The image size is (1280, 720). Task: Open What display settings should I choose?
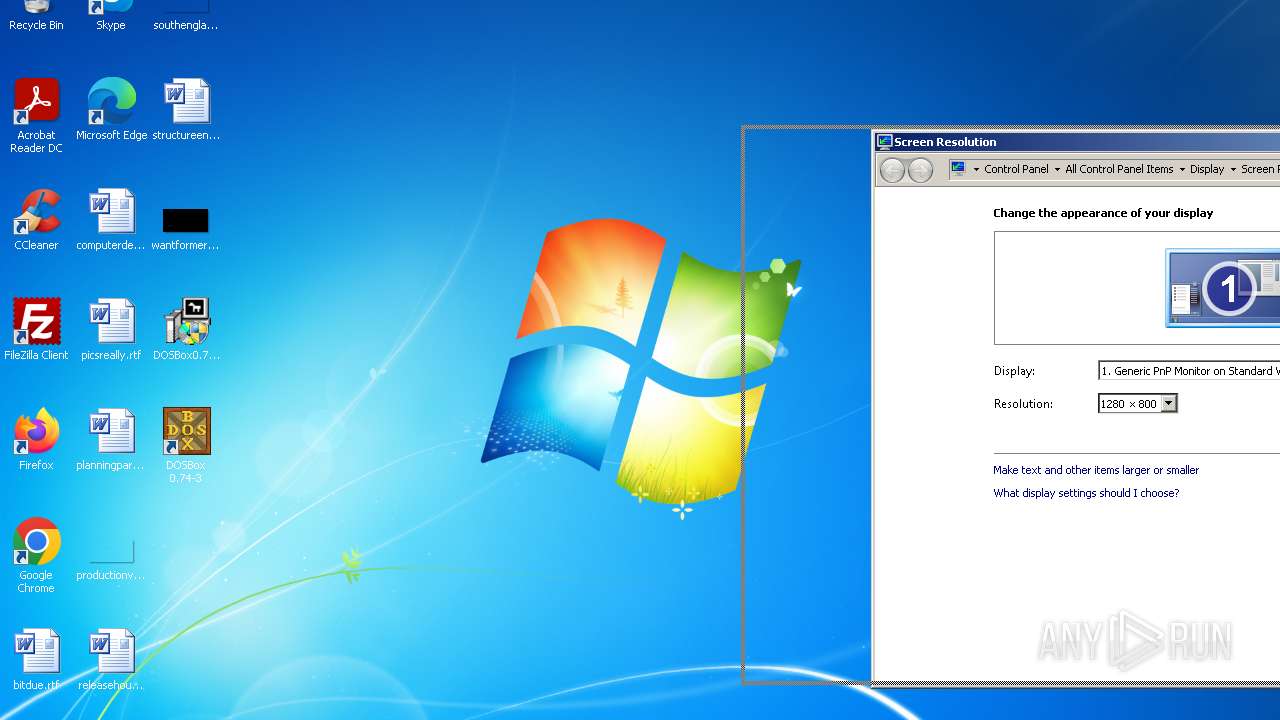coord(1086,493)
